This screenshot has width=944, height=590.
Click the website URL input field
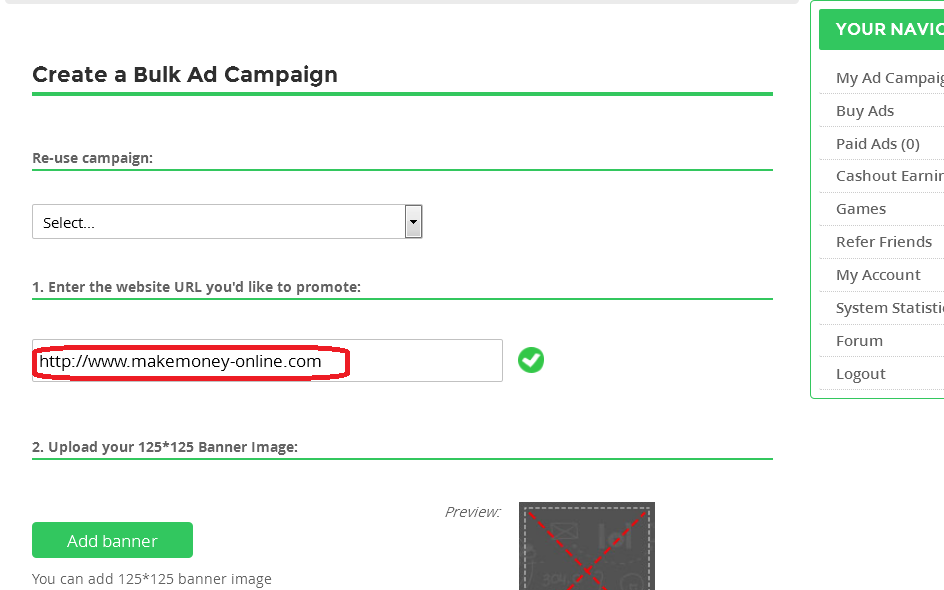[x=267, y=361]
